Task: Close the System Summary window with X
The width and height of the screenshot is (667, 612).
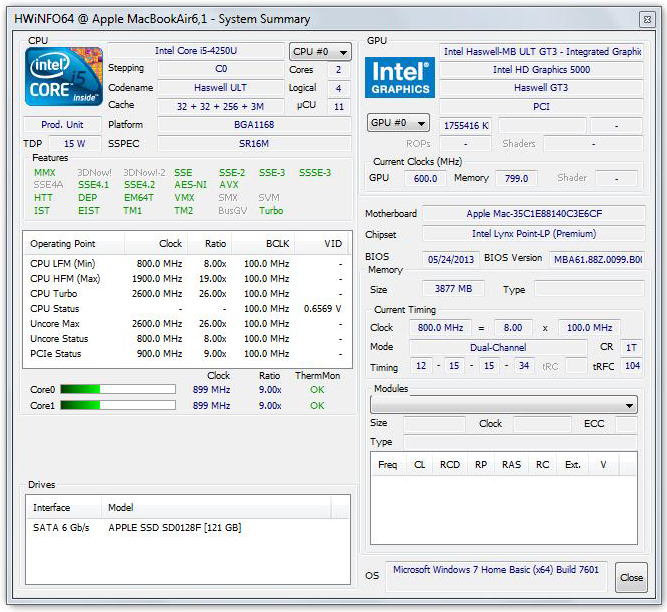Action: point(647,20)
